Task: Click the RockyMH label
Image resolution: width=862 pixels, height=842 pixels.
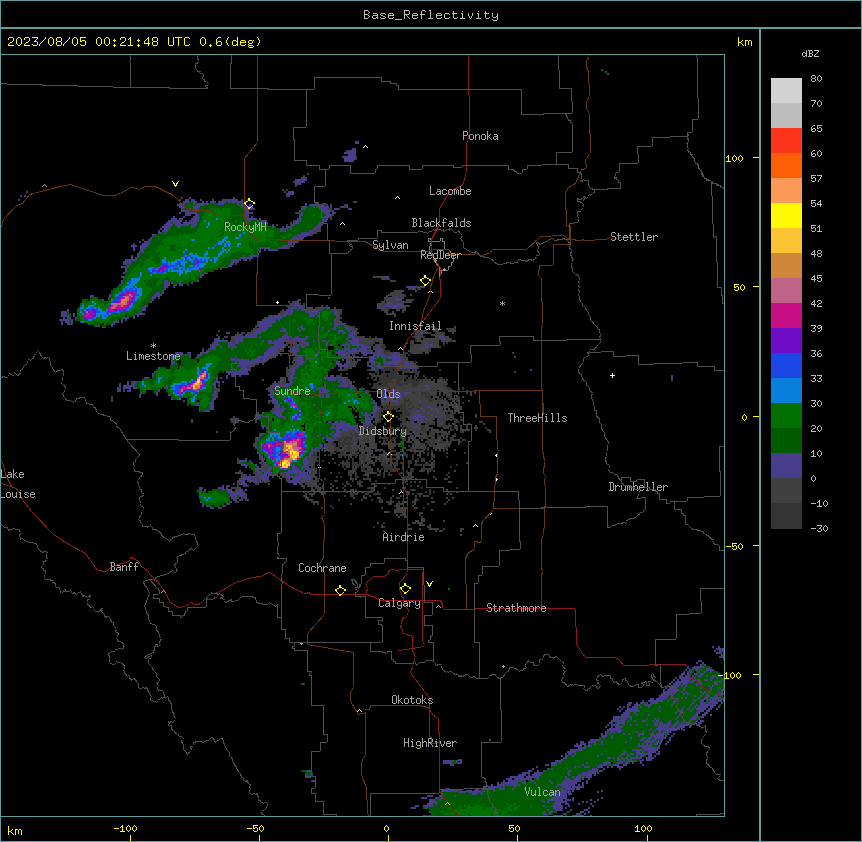Action: [245, 227]
